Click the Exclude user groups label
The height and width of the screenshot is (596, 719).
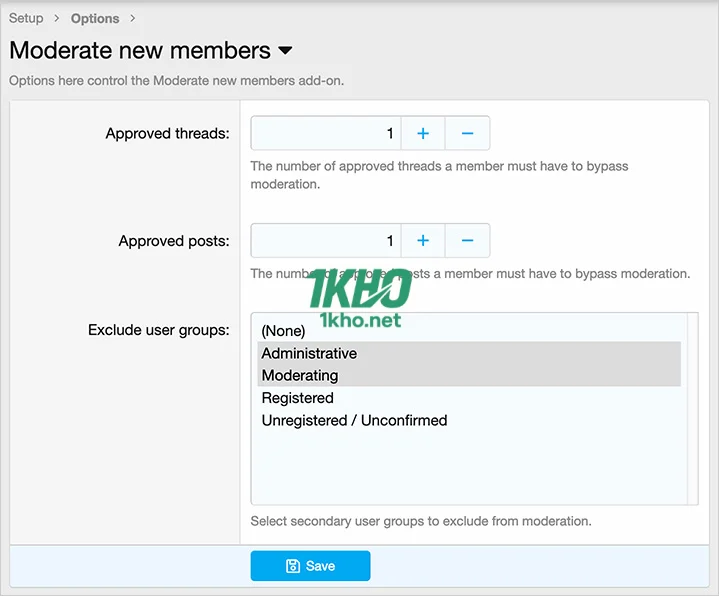point(158,329)
